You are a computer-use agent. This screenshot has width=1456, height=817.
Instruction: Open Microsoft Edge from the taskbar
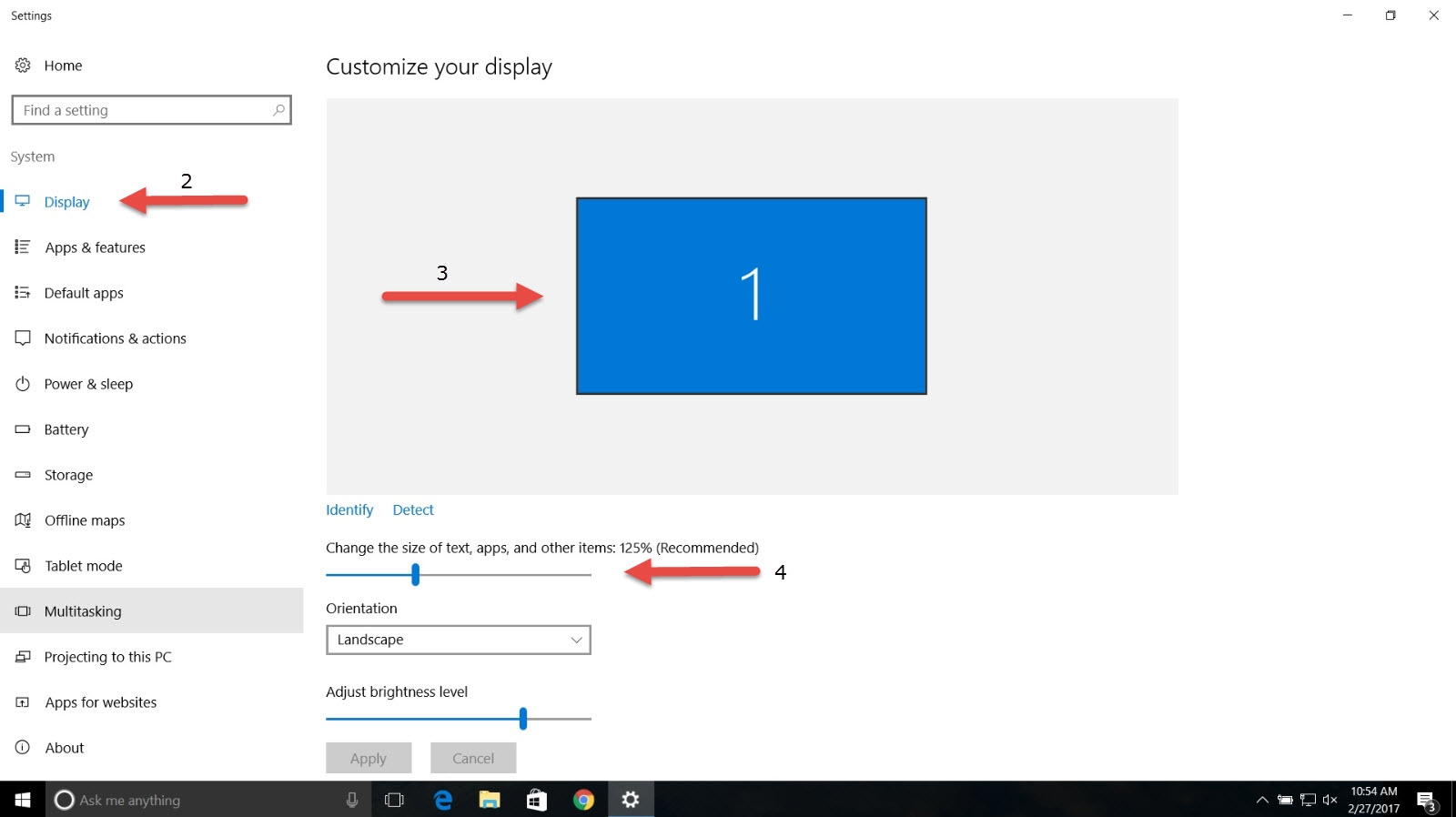coord(443,800)
